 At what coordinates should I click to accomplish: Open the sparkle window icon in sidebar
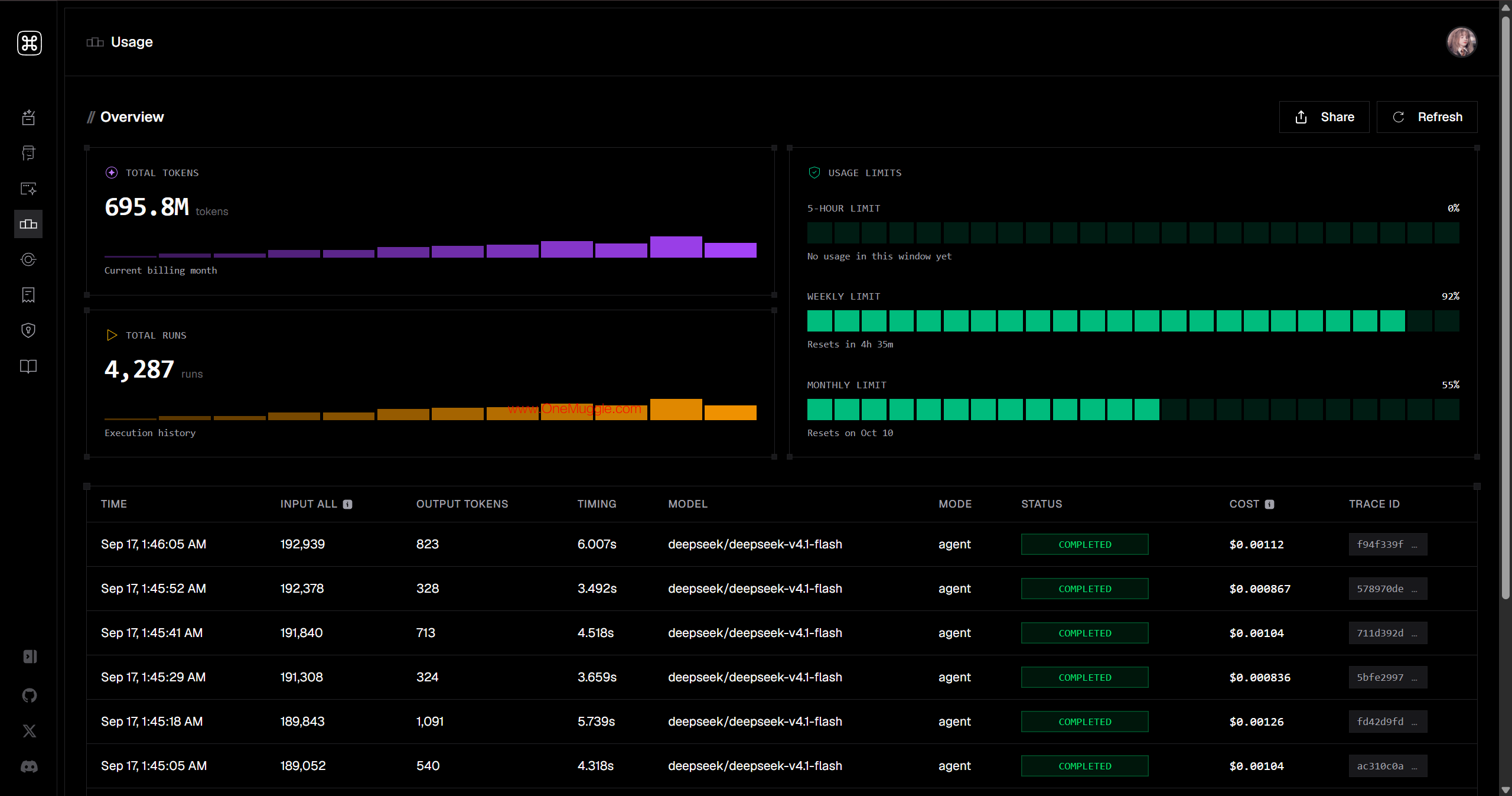(28, 189)
